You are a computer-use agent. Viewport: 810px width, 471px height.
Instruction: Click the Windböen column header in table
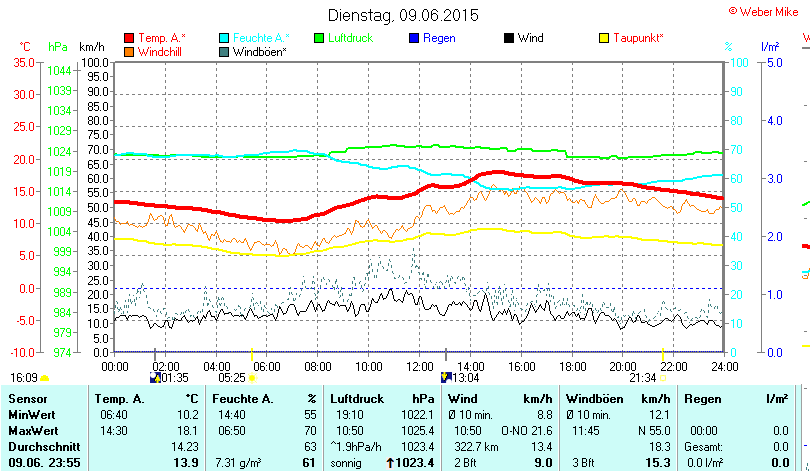tap(592, 399)
